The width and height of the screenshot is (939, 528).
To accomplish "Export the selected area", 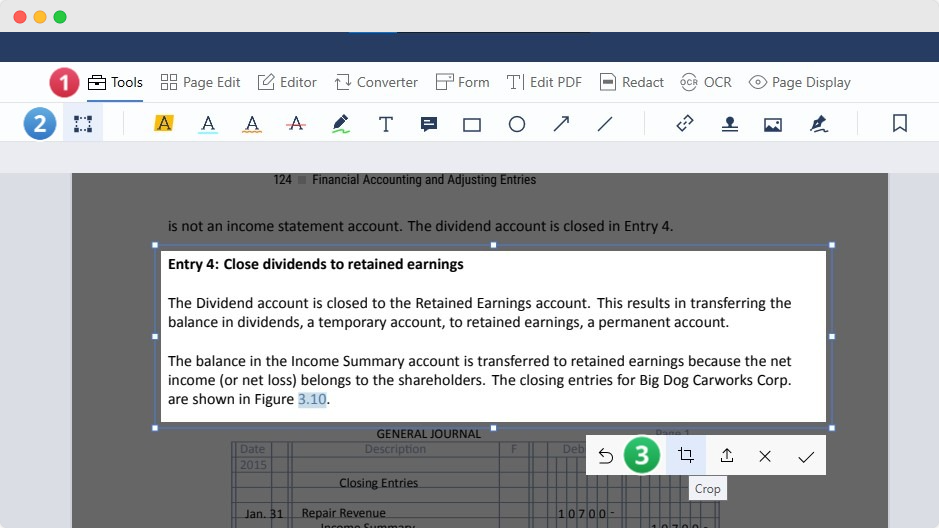I will tap(726, 456).
